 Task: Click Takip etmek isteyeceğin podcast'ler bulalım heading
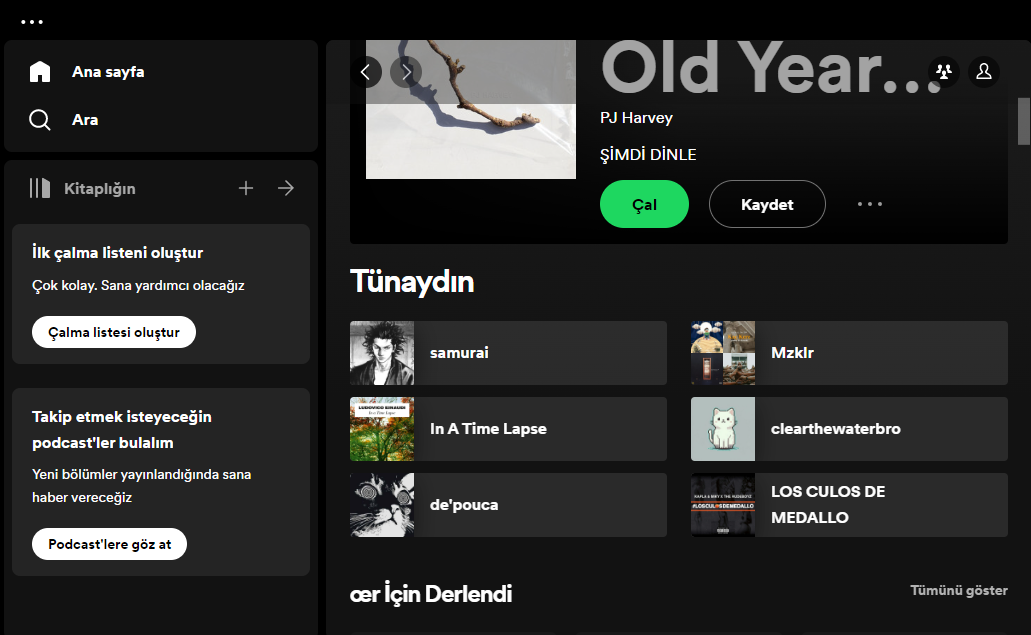(122, 430)
